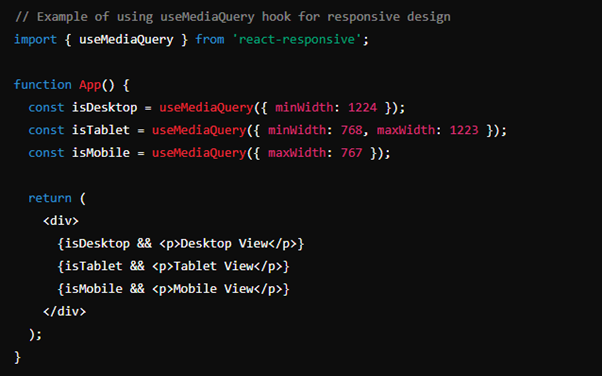Click the 'isDesktop' variable declaration
This screenshot has height=376, width=602.
[104, 107]
